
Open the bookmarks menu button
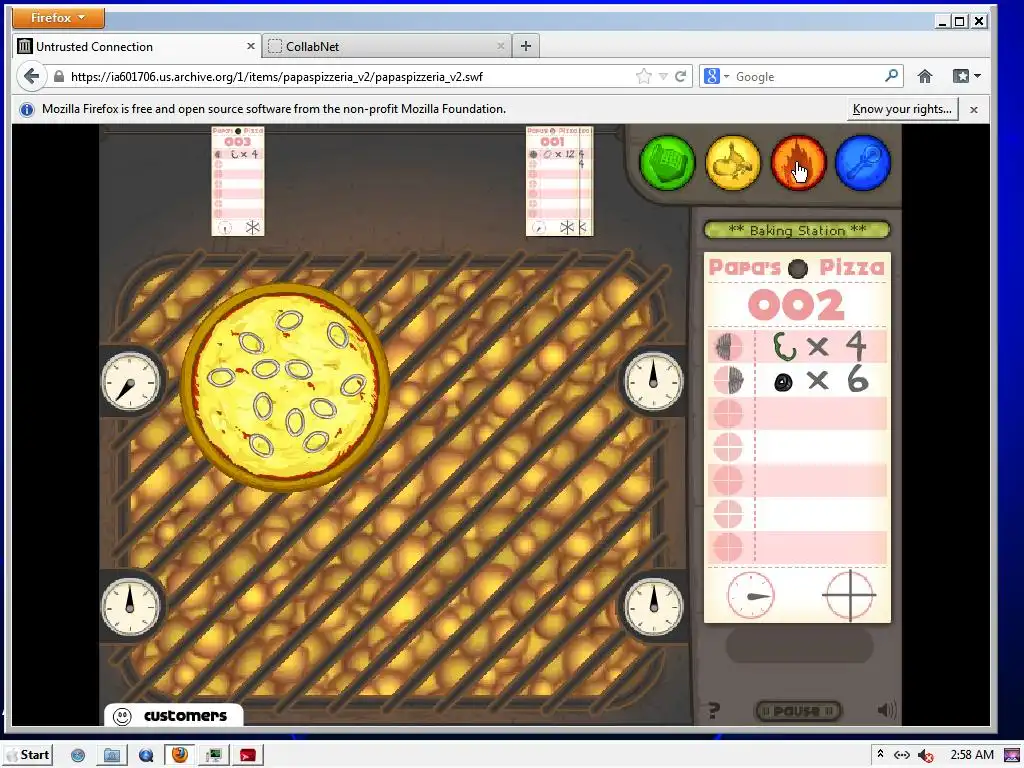click(967, 76)
